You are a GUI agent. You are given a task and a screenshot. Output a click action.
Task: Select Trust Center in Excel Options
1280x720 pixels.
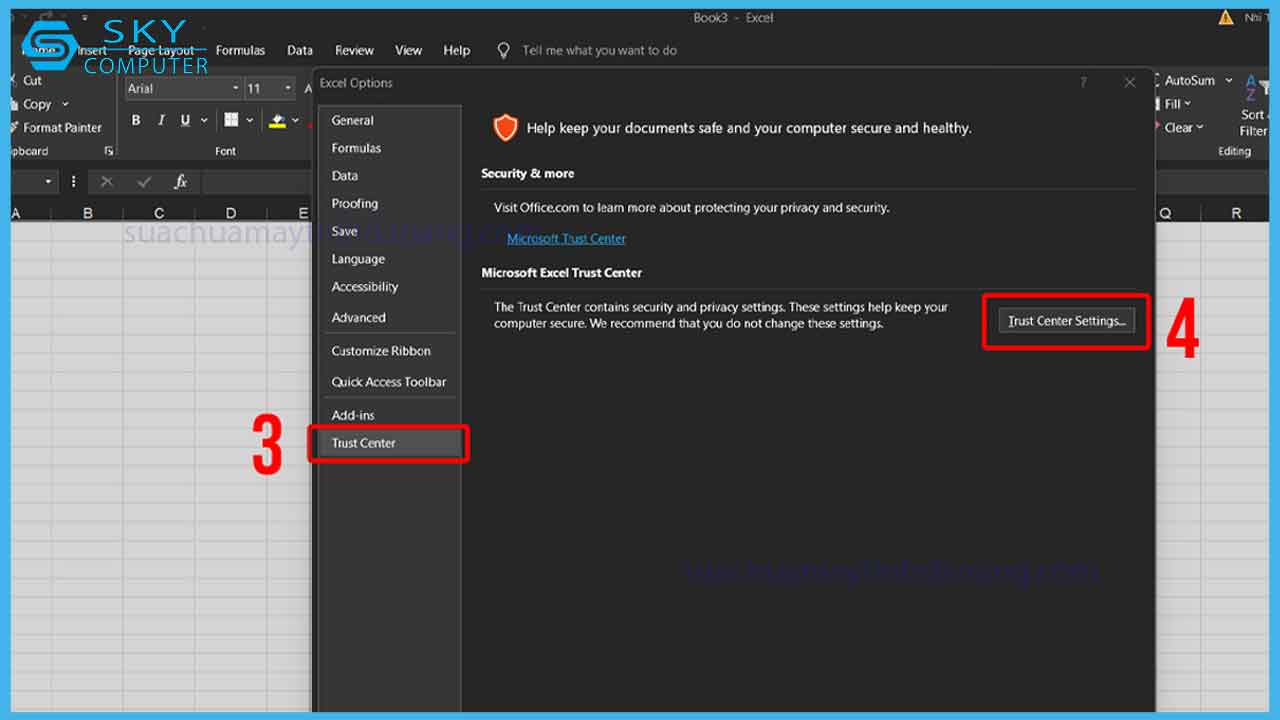390,443
